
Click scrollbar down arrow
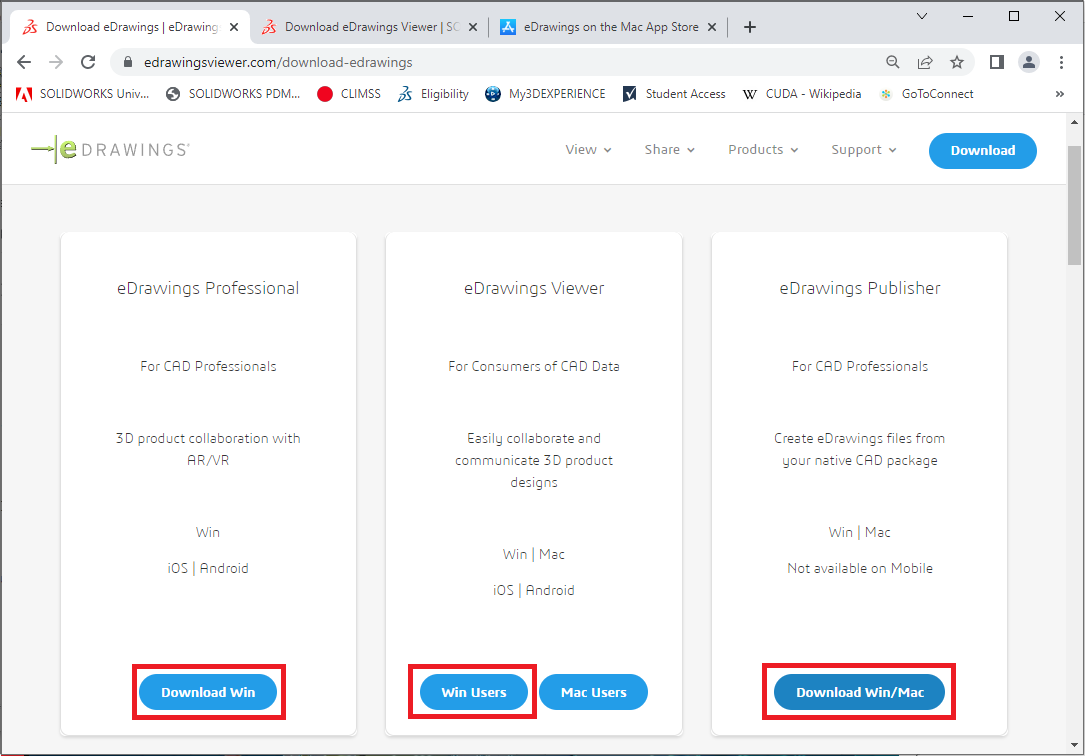1074,745
